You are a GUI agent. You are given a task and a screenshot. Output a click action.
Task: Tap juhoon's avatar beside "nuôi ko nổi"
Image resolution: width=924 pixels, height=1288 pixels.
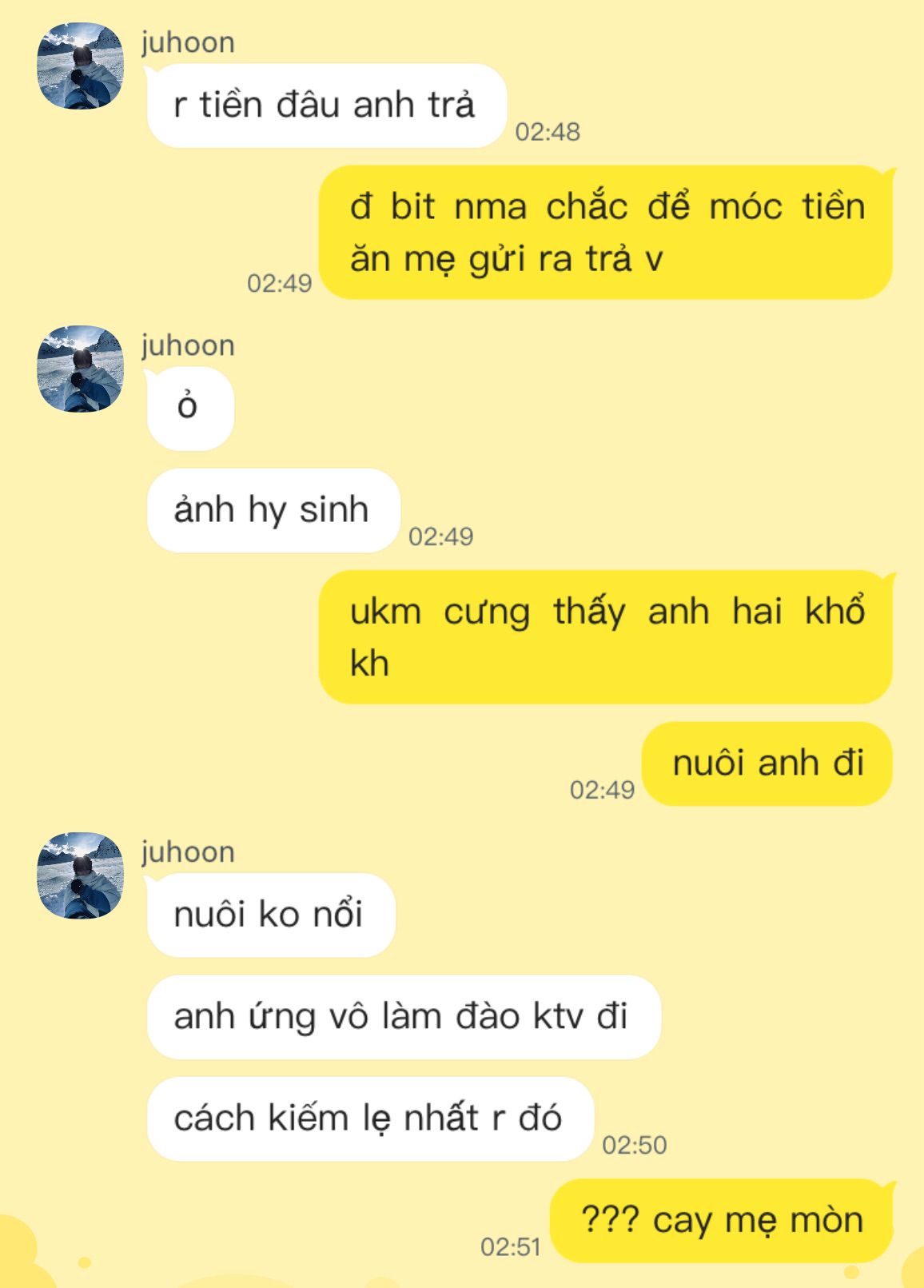(x=81, y=875)
